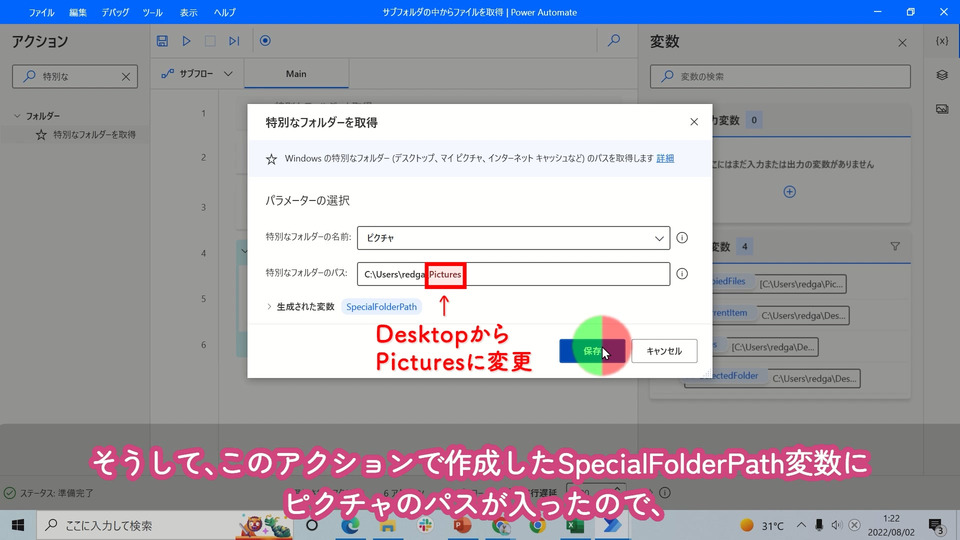Collapse the フォルダー tree group
The width and height of the screenshot is (960, 540).
(17, 116)
